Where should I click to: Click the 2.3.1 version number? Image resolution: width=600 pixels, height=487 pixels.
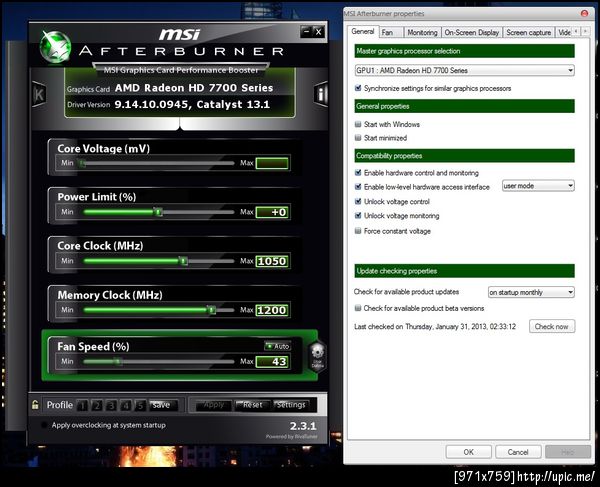click(303, 426)
